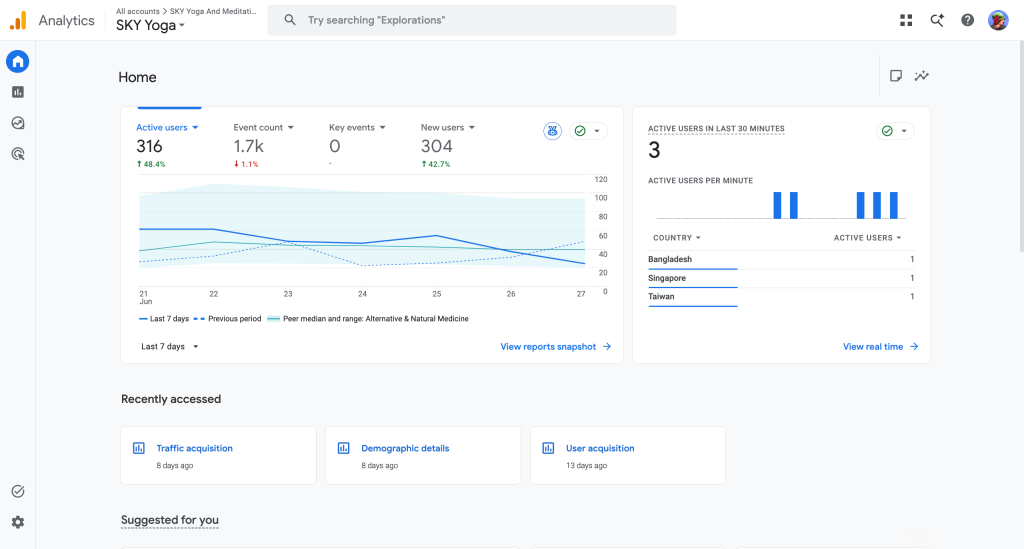Click Active Users in Last 30 Minutes label
1024x549 pixels.
click(716, 129)
